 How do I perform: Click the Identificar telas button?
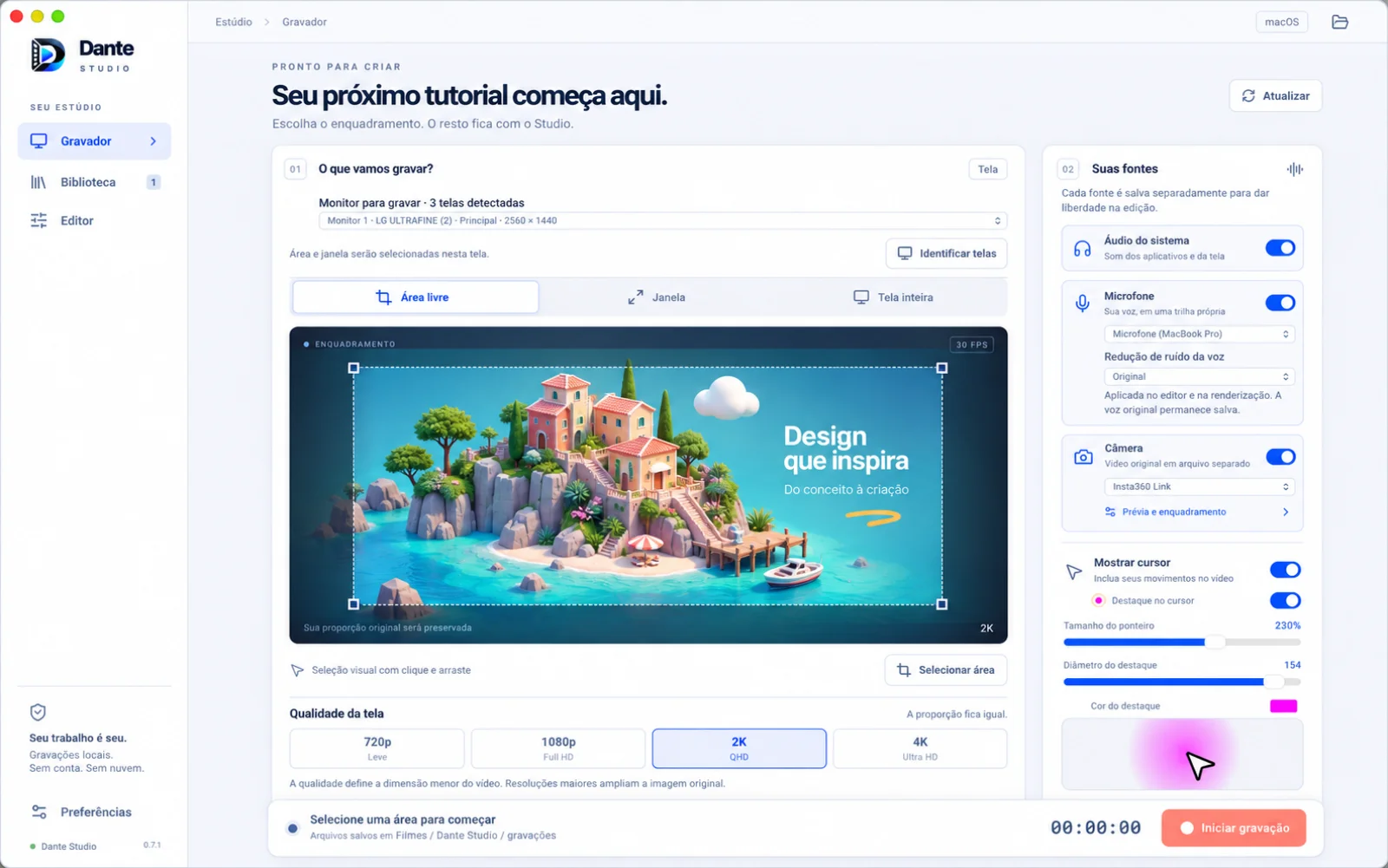(946, 253)
